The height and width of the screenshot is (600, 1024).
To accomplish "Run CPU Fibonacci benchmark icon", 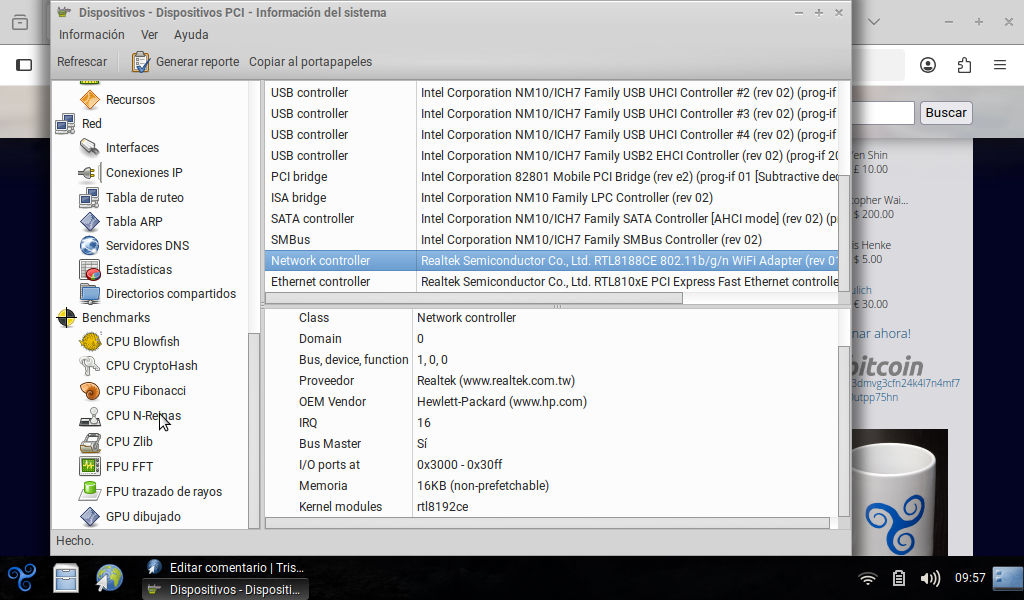I will 89,390.
